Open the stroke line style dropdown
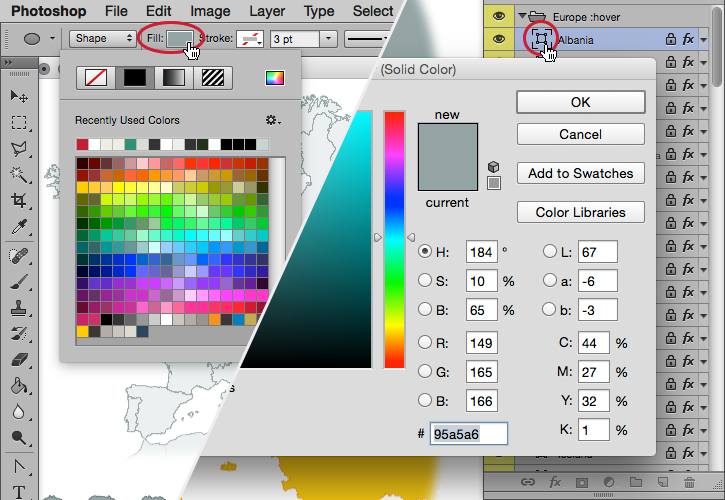Image resolution: width=725 pixels, height=500 pixels. coord(367,39)
